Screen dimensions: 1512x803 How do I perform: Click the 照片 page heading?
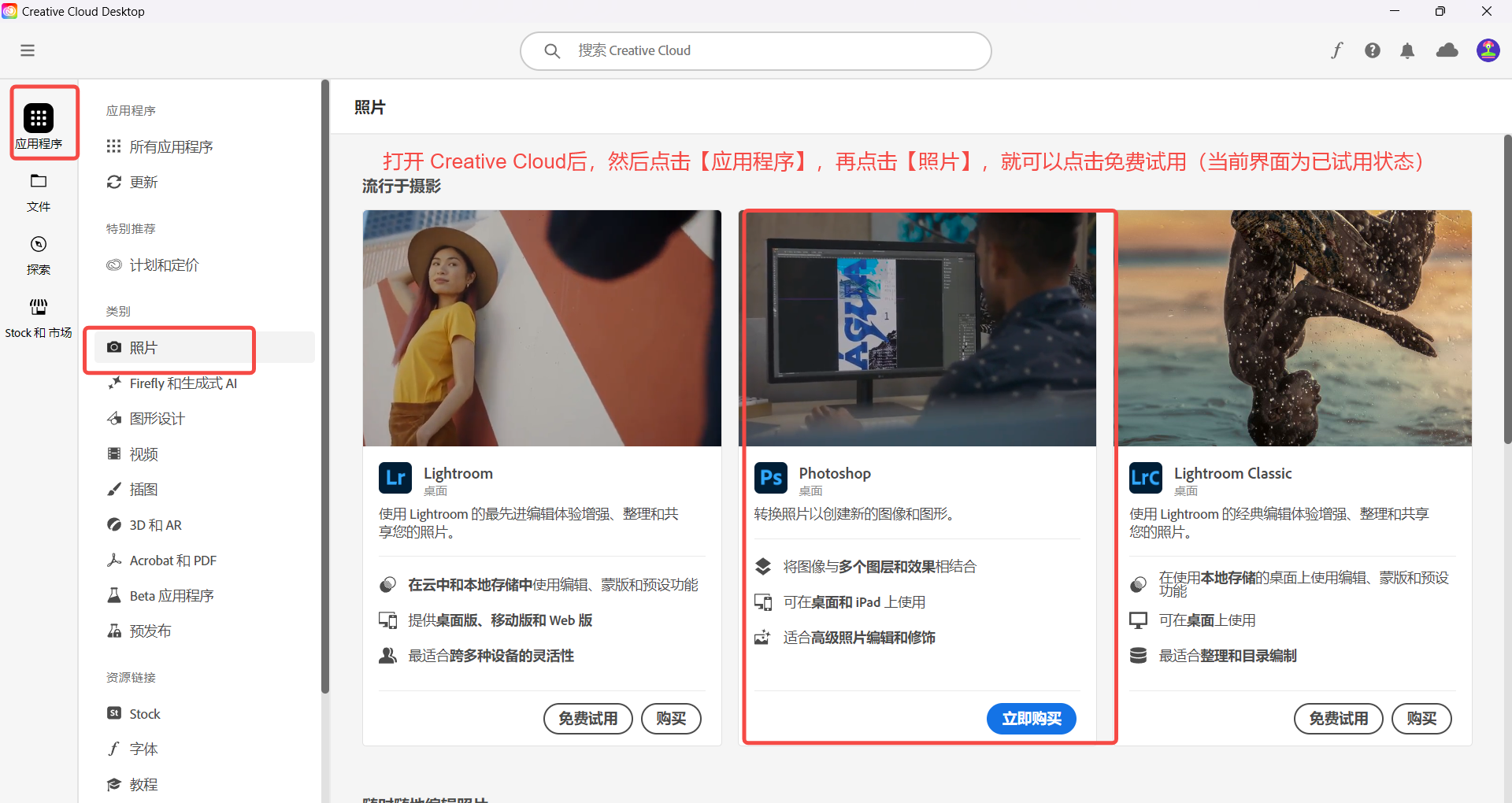tap(370, 108)
